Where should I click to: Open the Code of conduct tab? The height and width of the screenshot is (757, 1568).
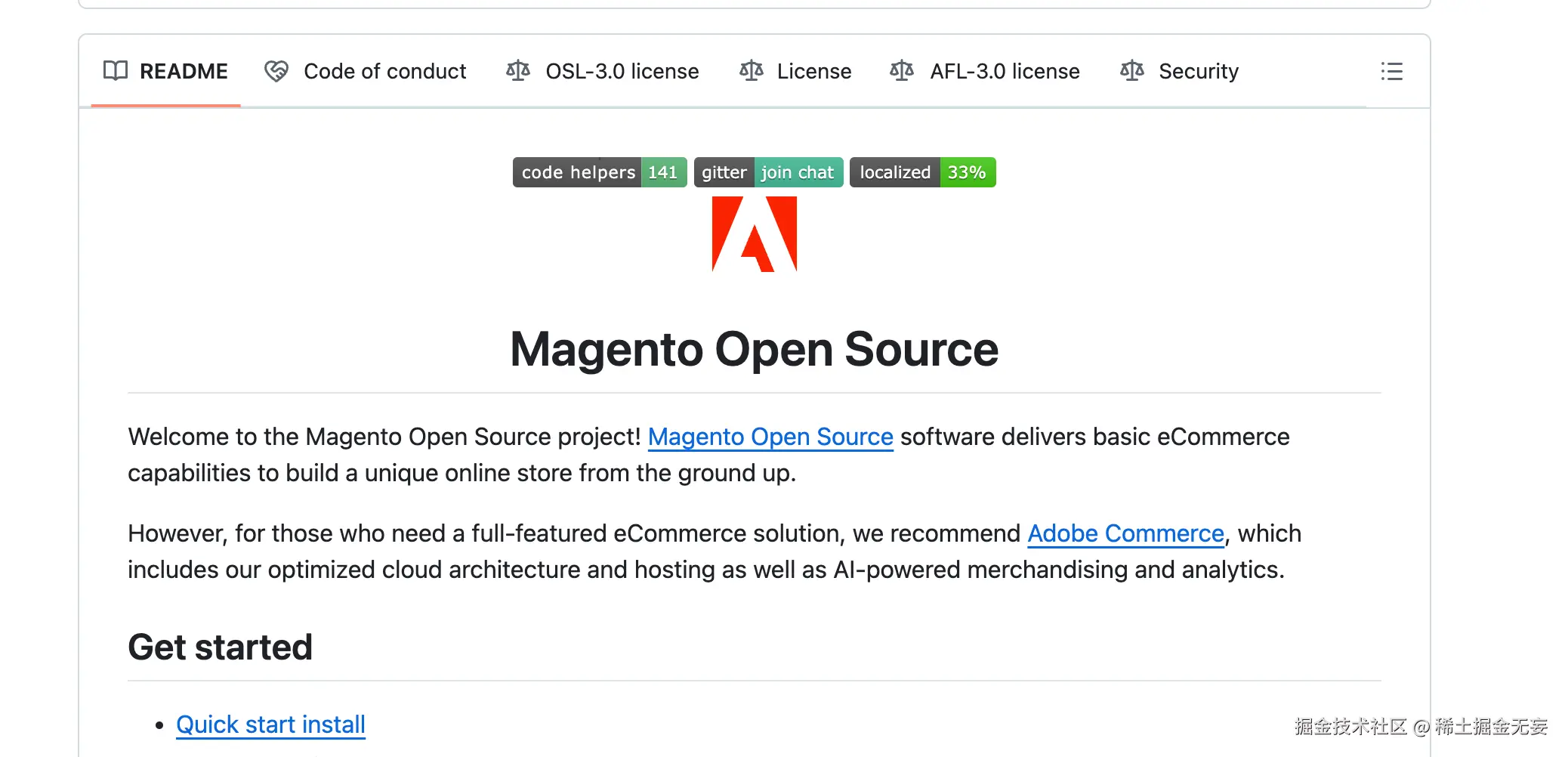click(384, 71)
